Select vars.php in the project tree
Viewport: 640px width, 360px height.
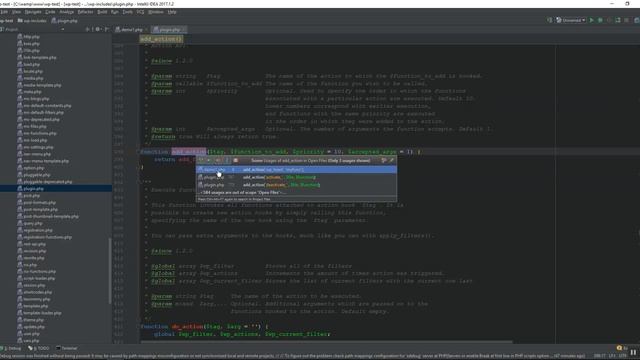(x=29, y=340)
